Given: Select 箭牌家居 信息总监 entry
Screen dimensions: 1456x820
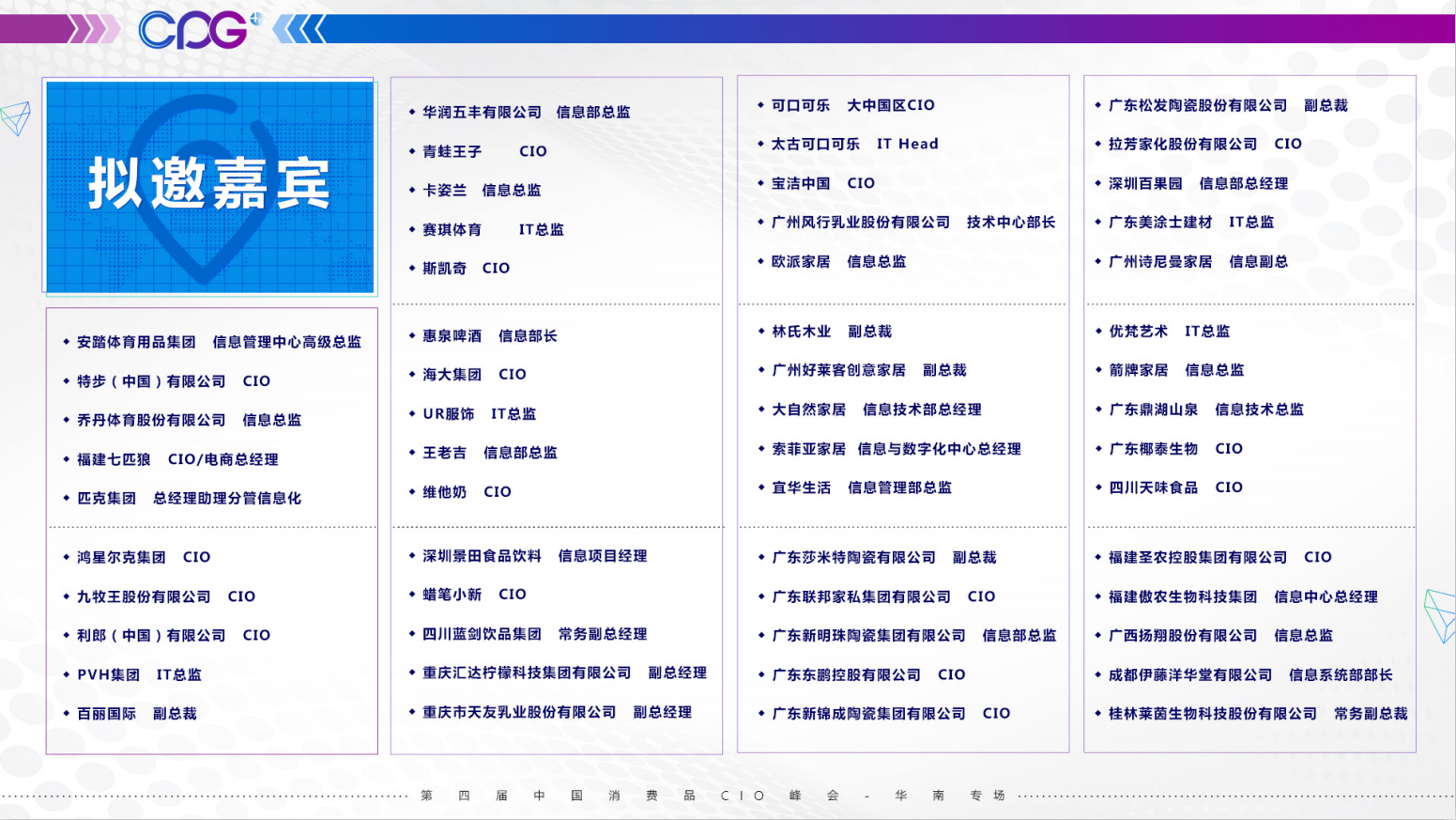Looking at the screenshot, I should 1176,370.
